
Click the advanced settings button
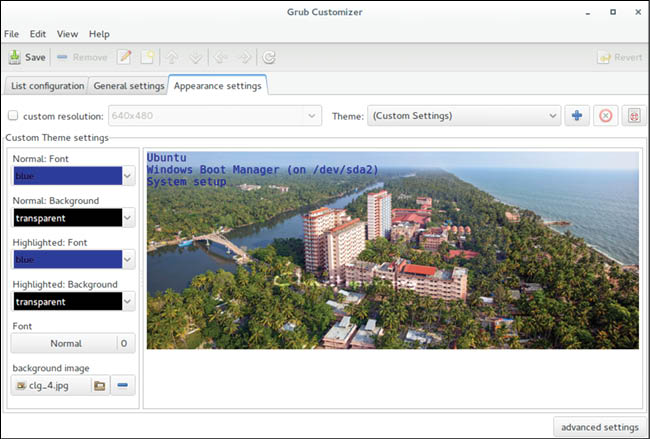(599, 427)
